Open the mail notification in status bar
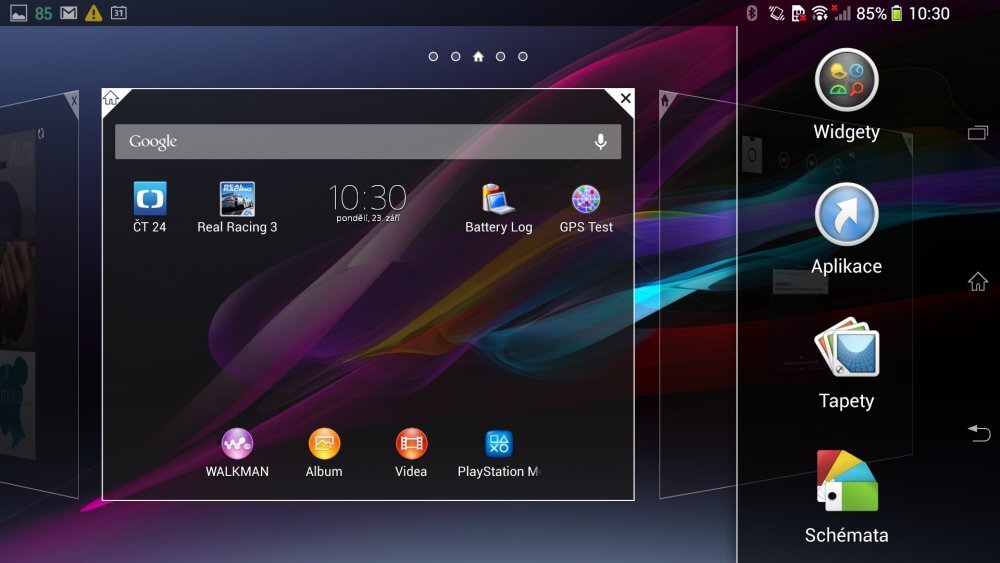The height and width of the screenshot is (563, 1000). (x=69, y=13)
